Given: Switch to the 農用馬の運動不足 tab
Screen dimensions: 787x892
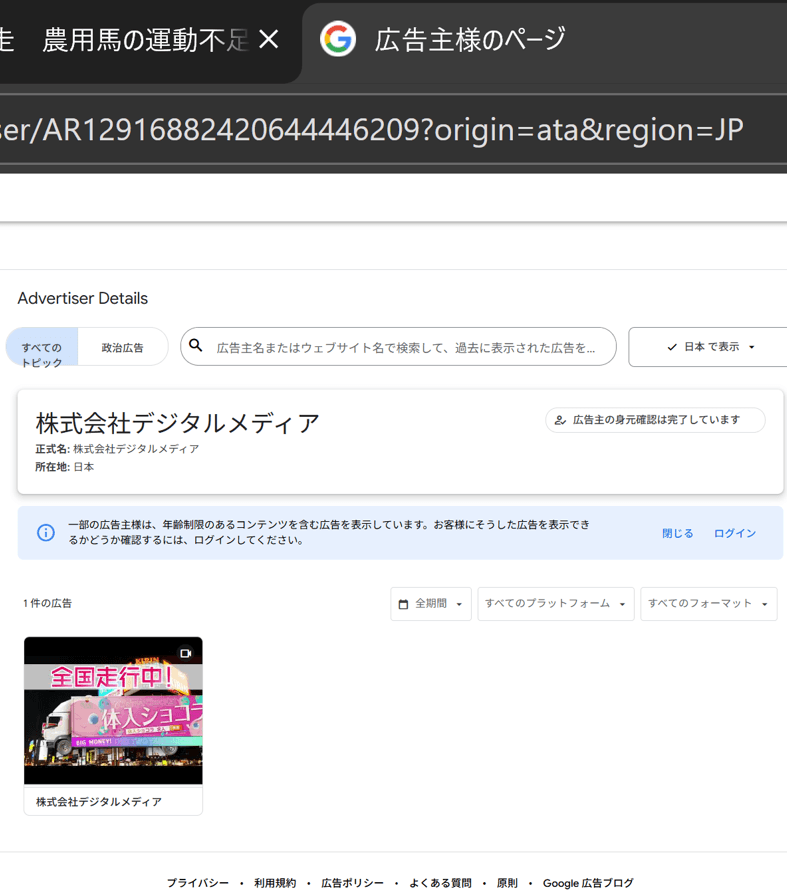Looking at the screenshot, I should (145, 40).
